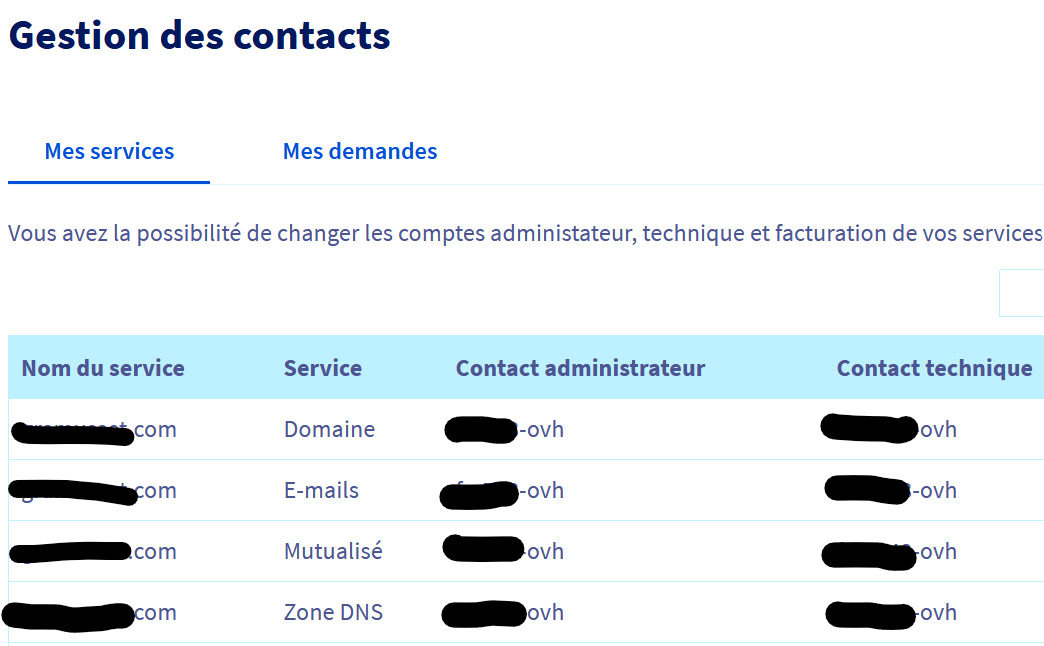Click the Service column header
This screenshot has width=1044, height=646.
tap(323, 368)
